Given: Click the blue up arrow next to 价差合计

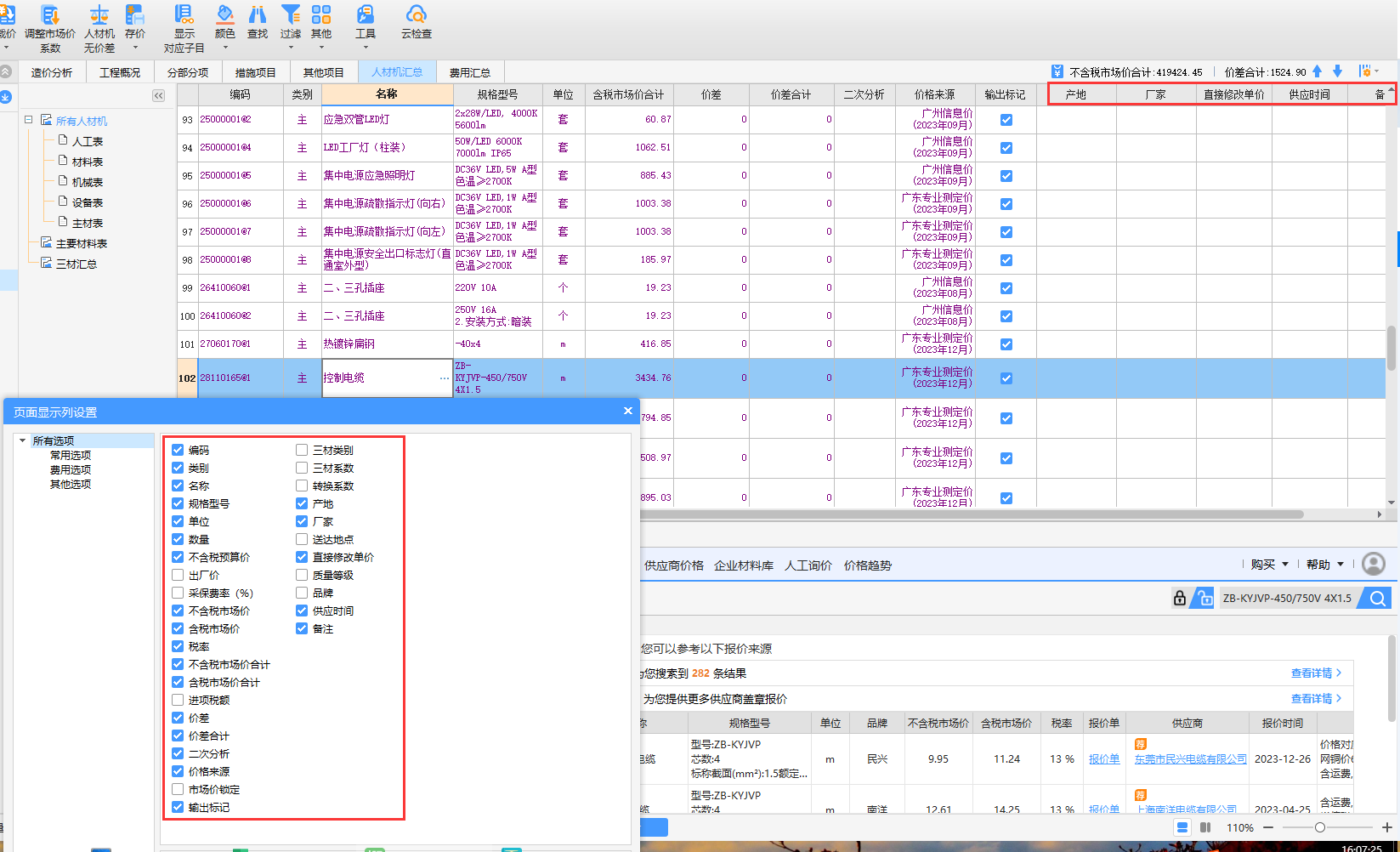Looking at the screenshot, I should point(1318,71).
